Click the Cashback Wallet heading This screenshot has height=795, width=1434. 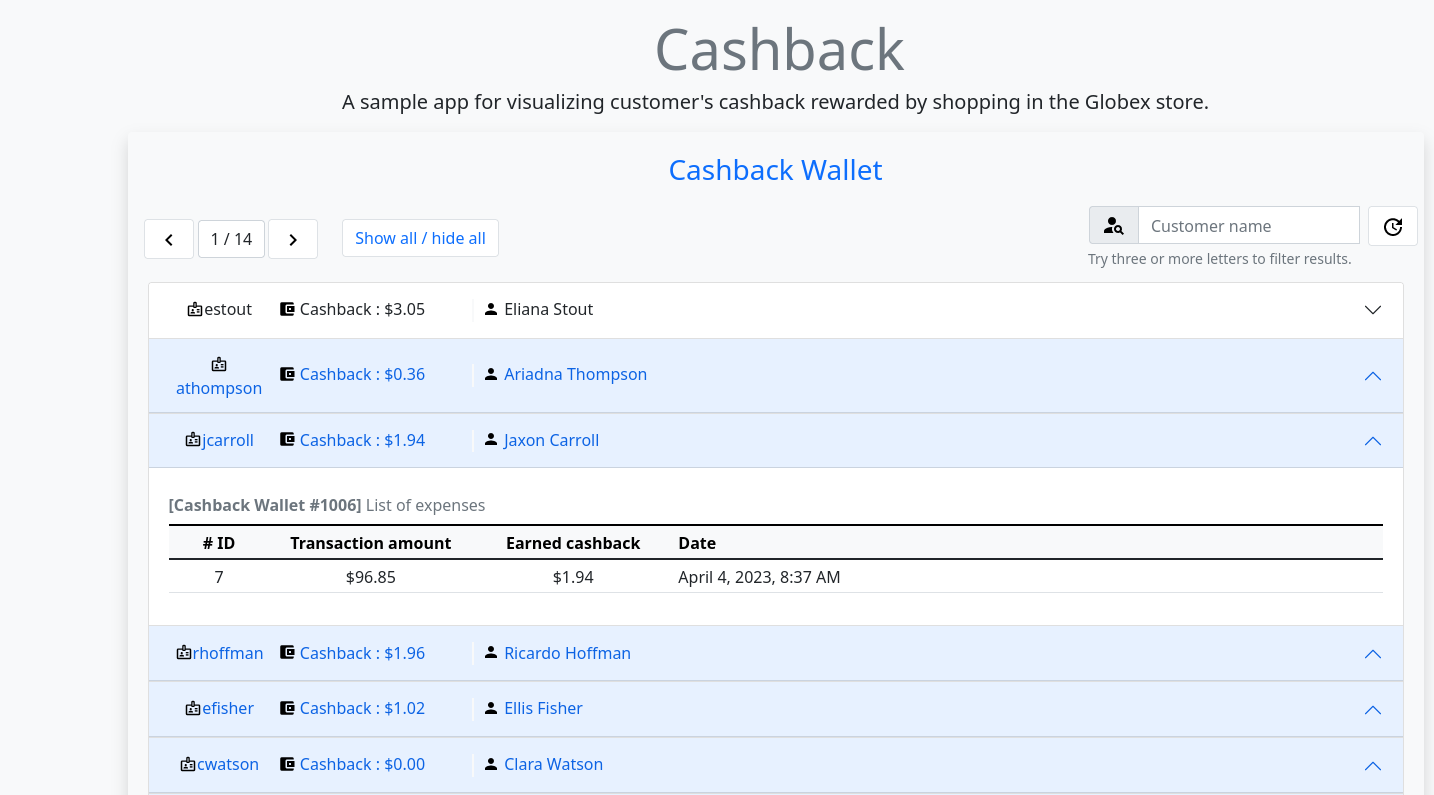[x=775, y=170]
